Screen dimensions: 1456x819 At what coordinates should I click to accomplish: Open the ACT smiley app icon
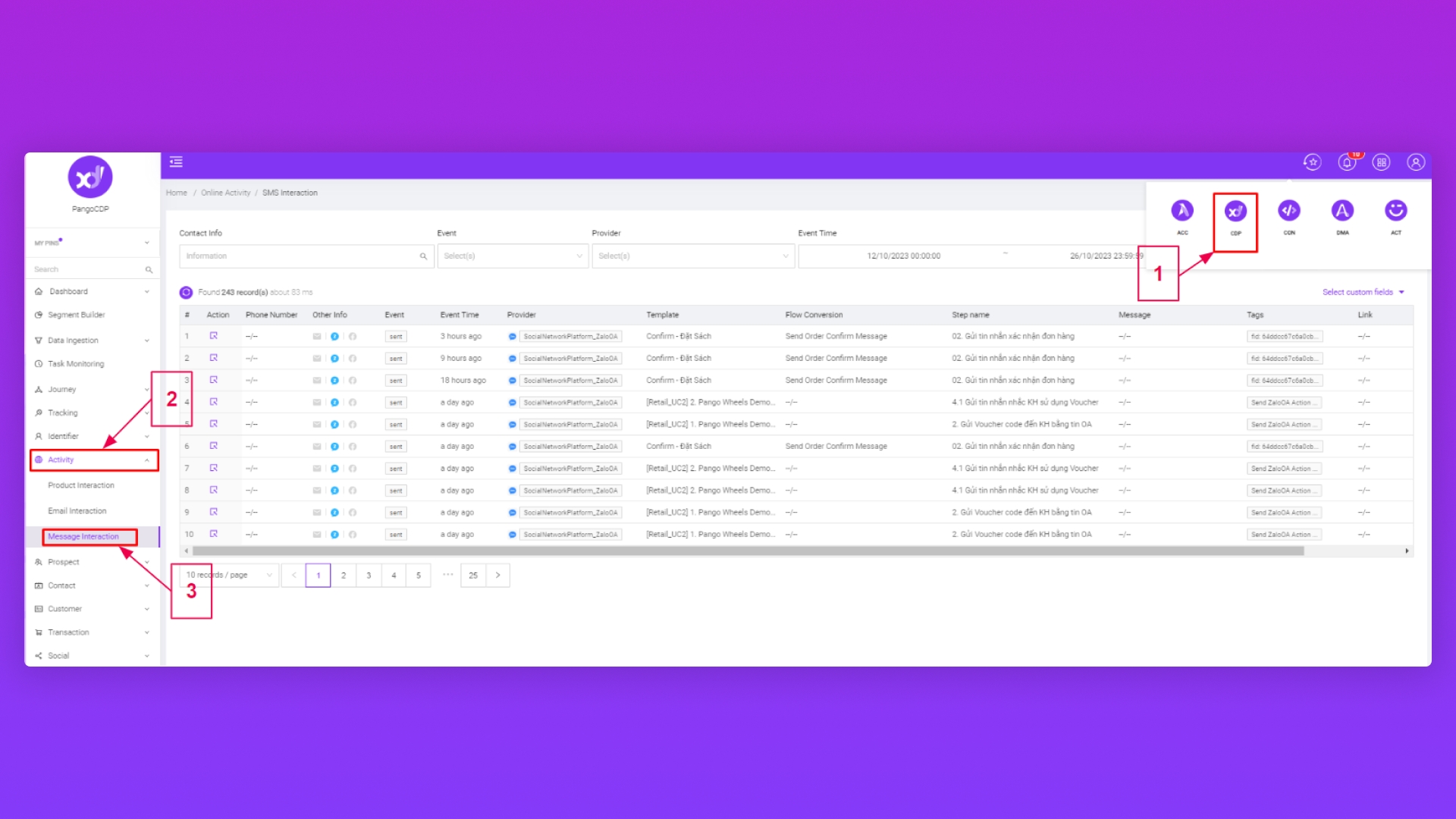pyautogui.click(x=1395, y=211)
